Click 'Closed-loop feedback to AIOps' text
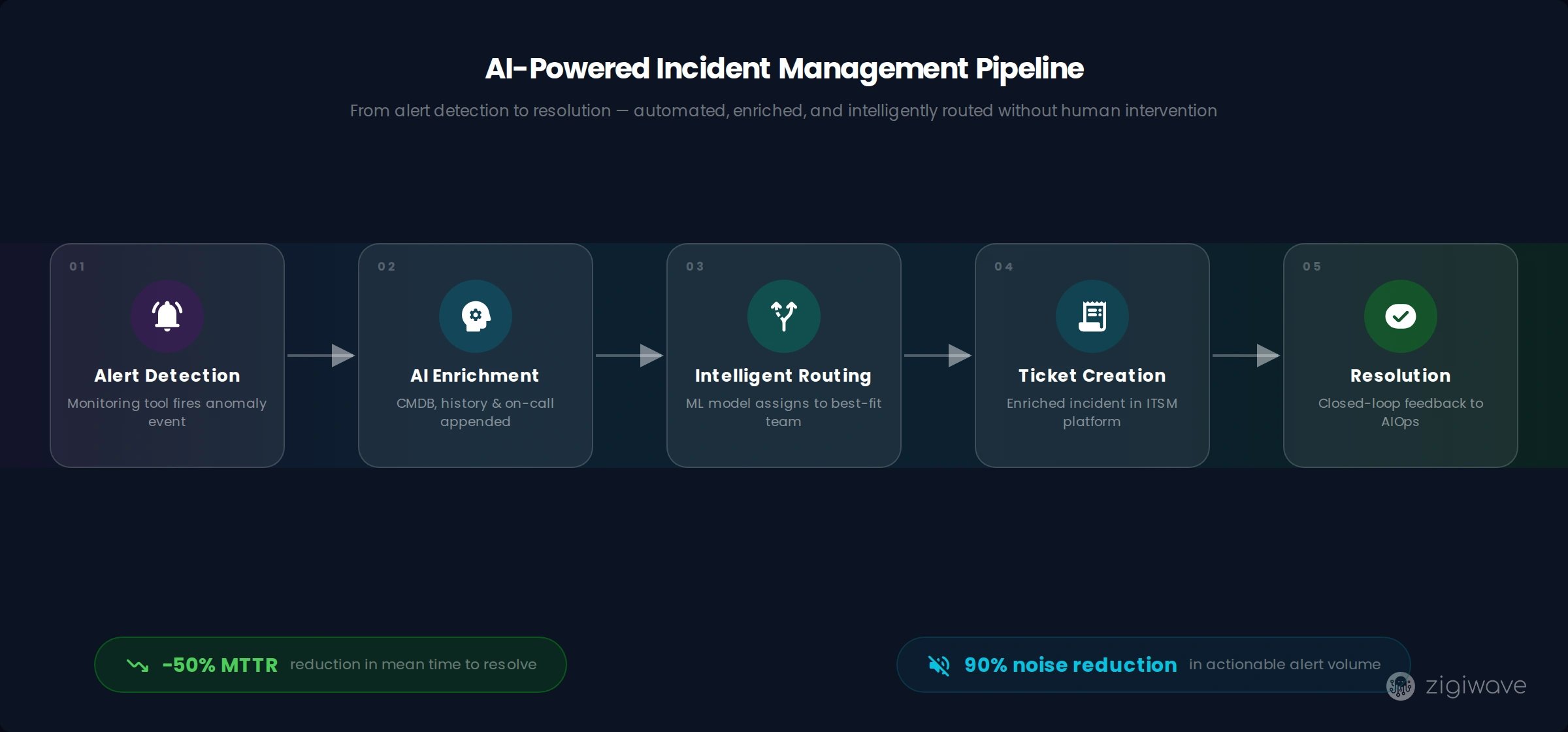Screen dimensions: 1568x732 [x=1401, y=412]
